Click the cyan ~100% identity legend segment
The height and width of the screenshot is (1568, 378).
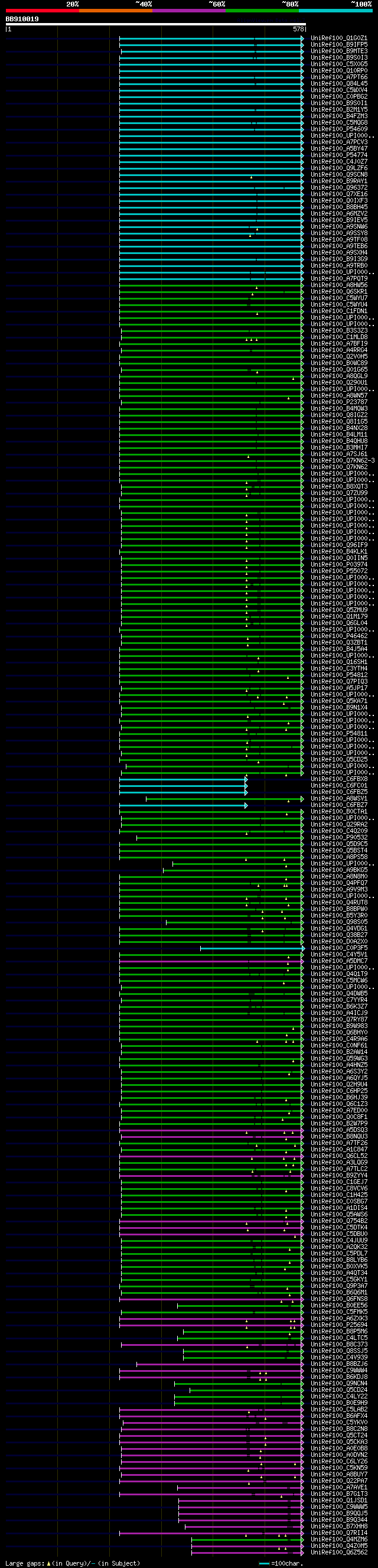[x=336, y=11]
